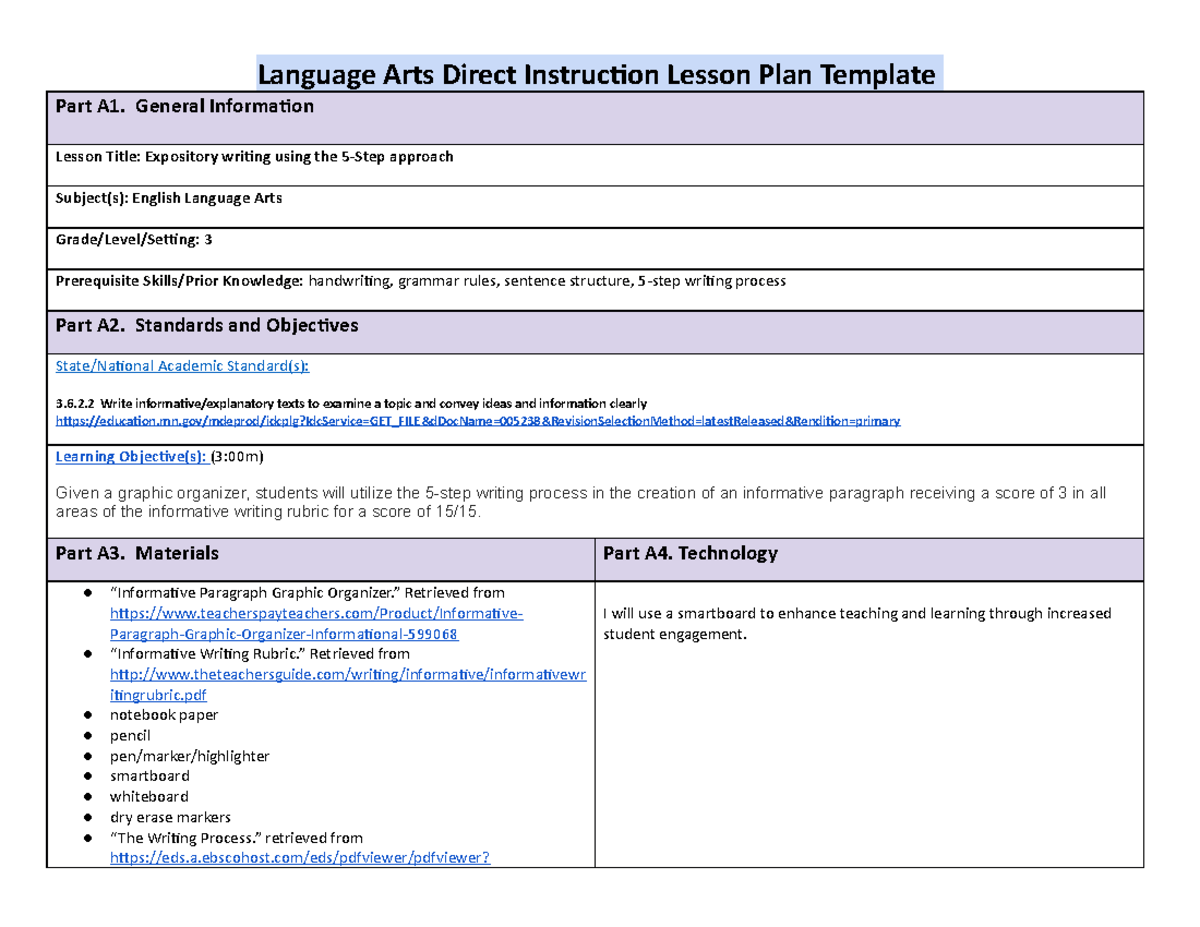Image resolution: width=1200 pixels, height=927 pixels.
Task: Click the Part A4 Technology header
Action: click(x=689, y=552)
